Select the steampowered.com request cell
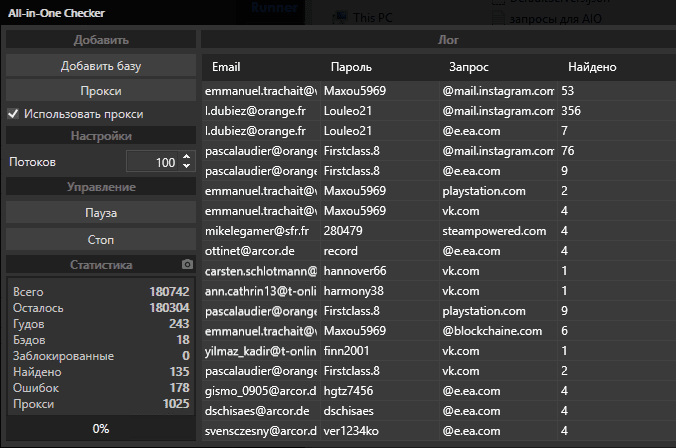The height and width of the screenshot is (448, 676). (x=498, y=231)
